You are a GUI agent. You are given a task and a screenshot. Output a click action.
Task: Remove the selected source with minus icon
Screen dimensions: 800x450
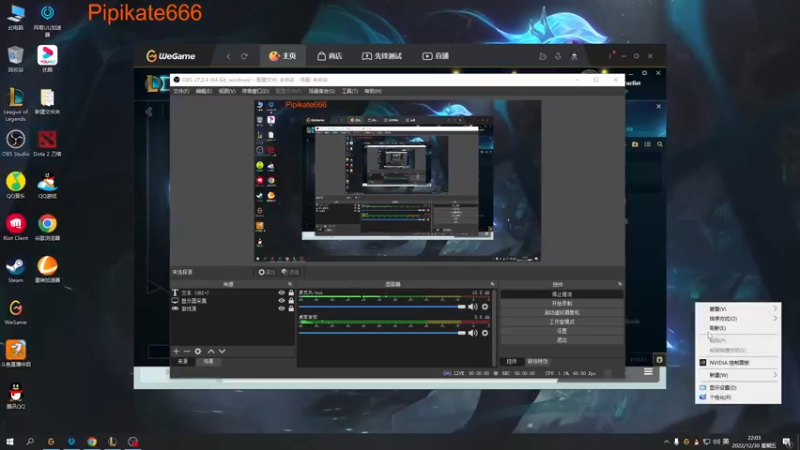pos(187,352)
